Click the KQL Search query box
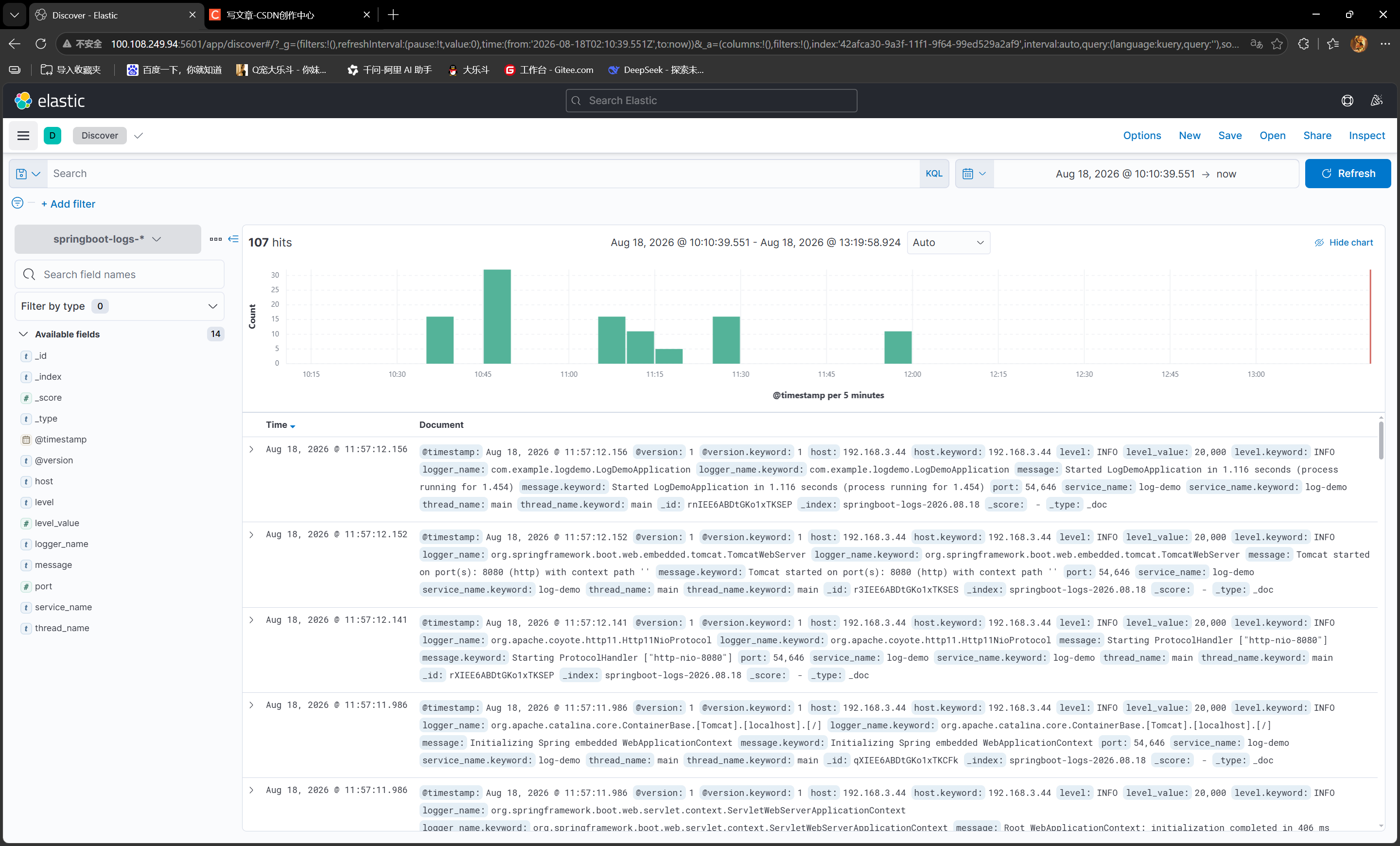The width and height of the screenshot is (1400, 846). coord(483,174)
